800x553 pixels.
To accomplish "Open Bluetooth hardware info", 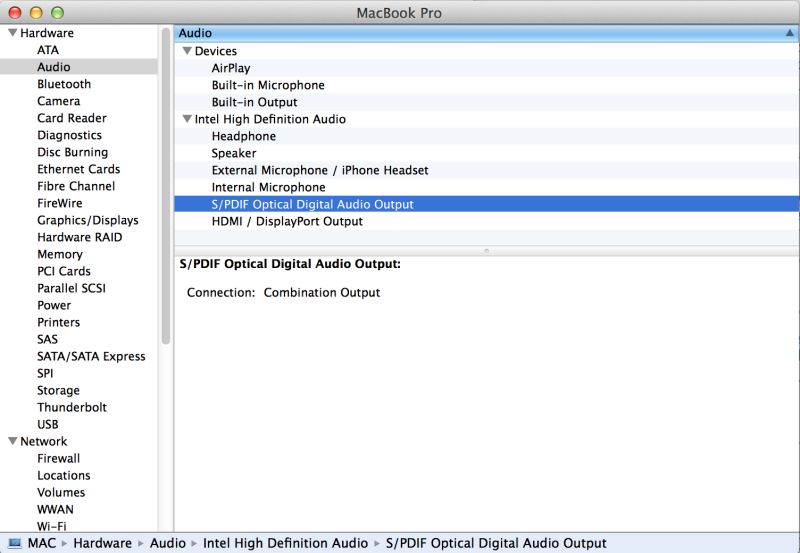I will click(x=64, y=84).
